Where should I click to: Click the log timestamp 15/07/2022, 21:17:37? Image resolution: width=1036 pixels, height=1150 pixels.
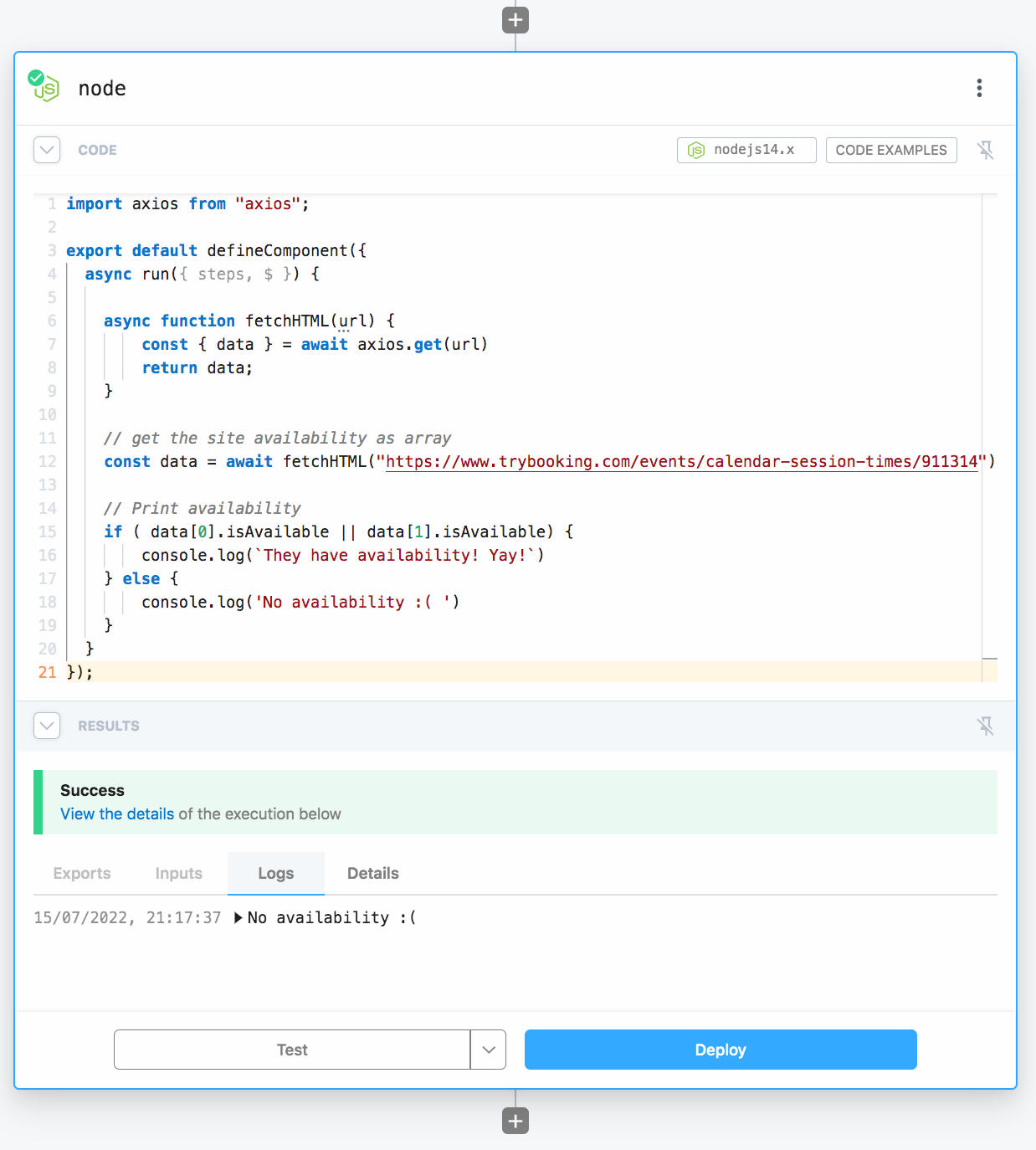[127, 918]
